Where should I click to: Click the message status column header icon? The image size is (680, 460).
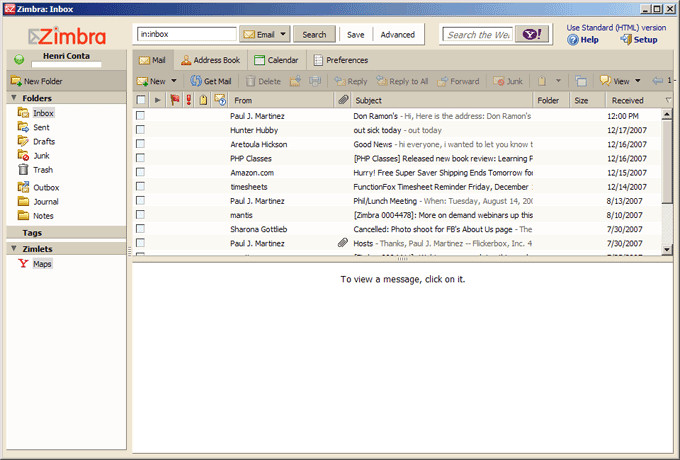pyautogui.click(x=220, y=100)
